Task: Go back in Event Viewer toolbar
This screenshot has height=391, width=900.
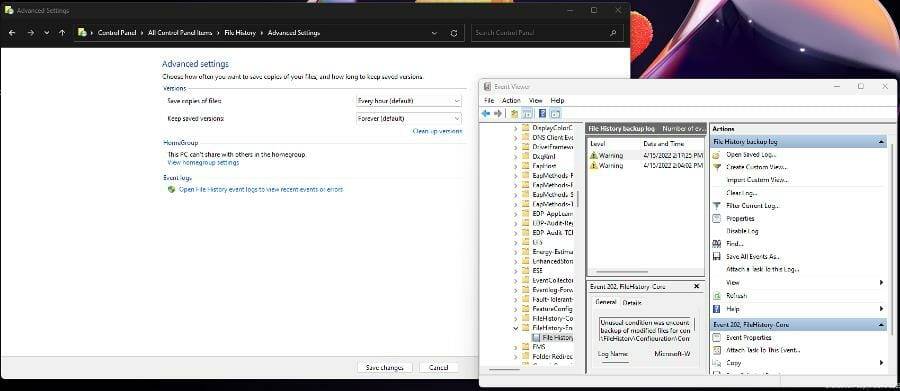Action: 486,114
